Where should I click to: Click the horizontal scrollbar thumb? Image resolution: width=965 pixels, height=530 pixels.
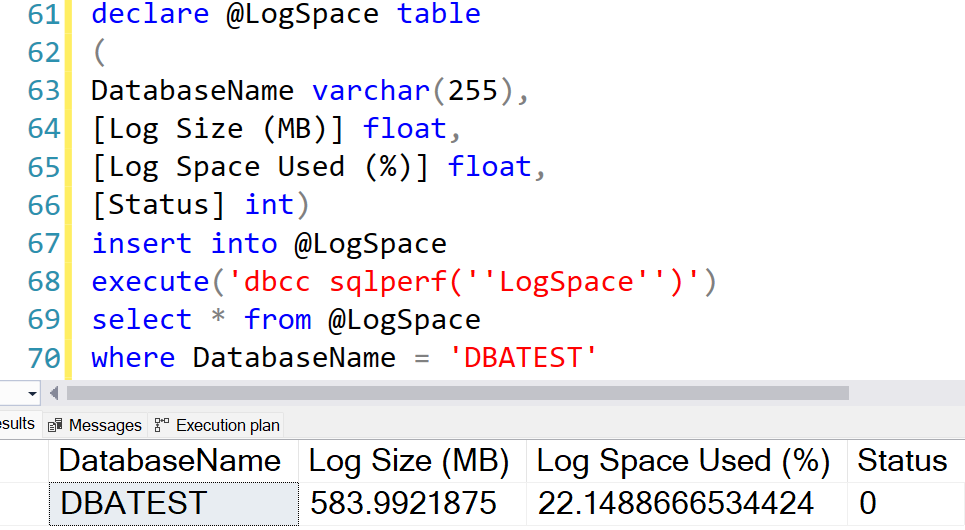[x=457, y=393]
